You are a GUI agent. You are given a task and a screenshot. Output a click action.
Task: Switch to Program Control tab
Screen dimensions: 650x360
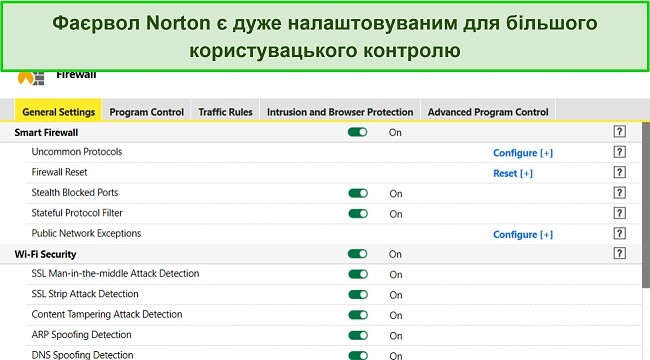coord(146,110)
